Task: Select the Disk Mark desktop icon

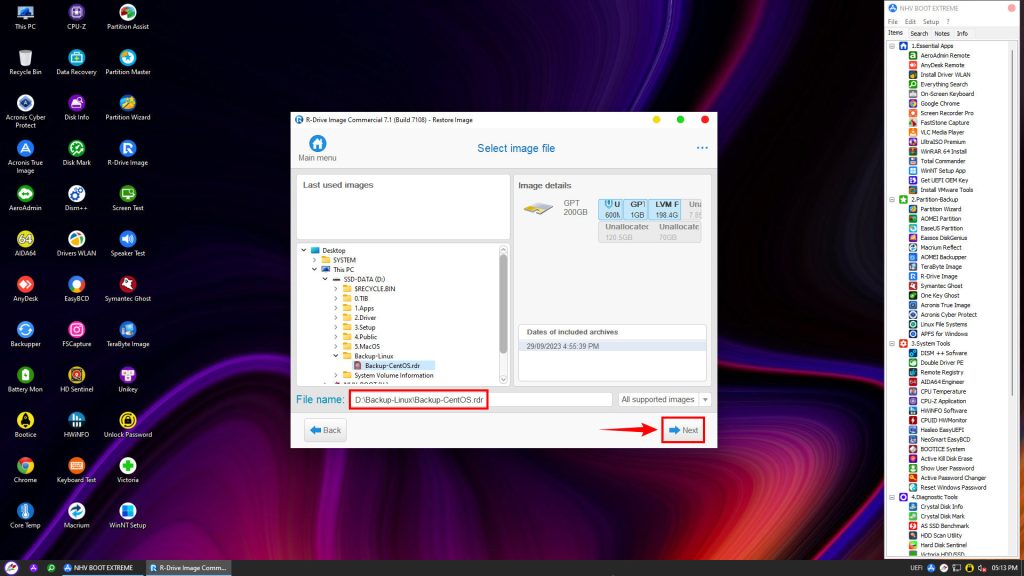Action: pos(76,153)
